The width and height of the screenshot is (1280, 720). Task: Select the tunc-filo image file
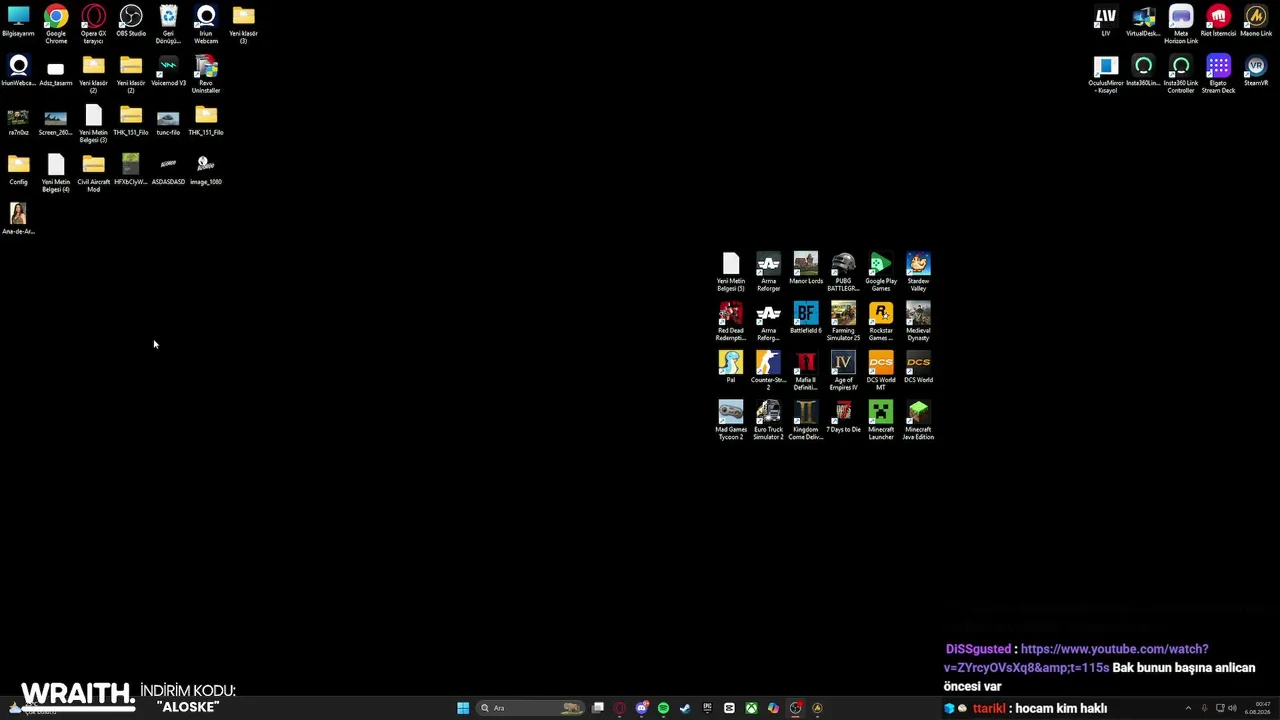[168, 121]
